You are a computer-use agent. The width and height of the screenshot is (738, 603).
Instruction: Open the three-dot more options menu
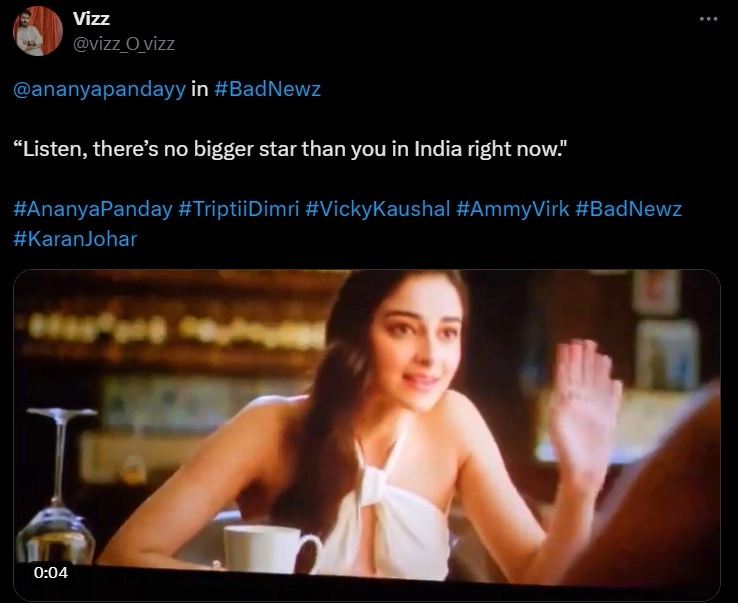(x=708, y=19)
